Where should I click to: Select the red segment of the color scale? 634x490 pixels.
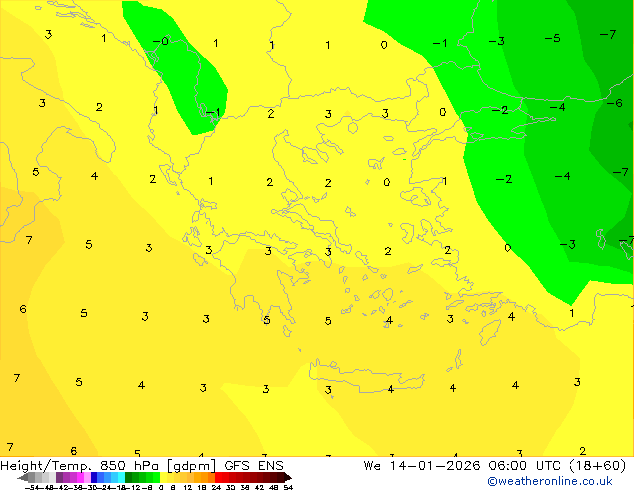tap(228, 477)
